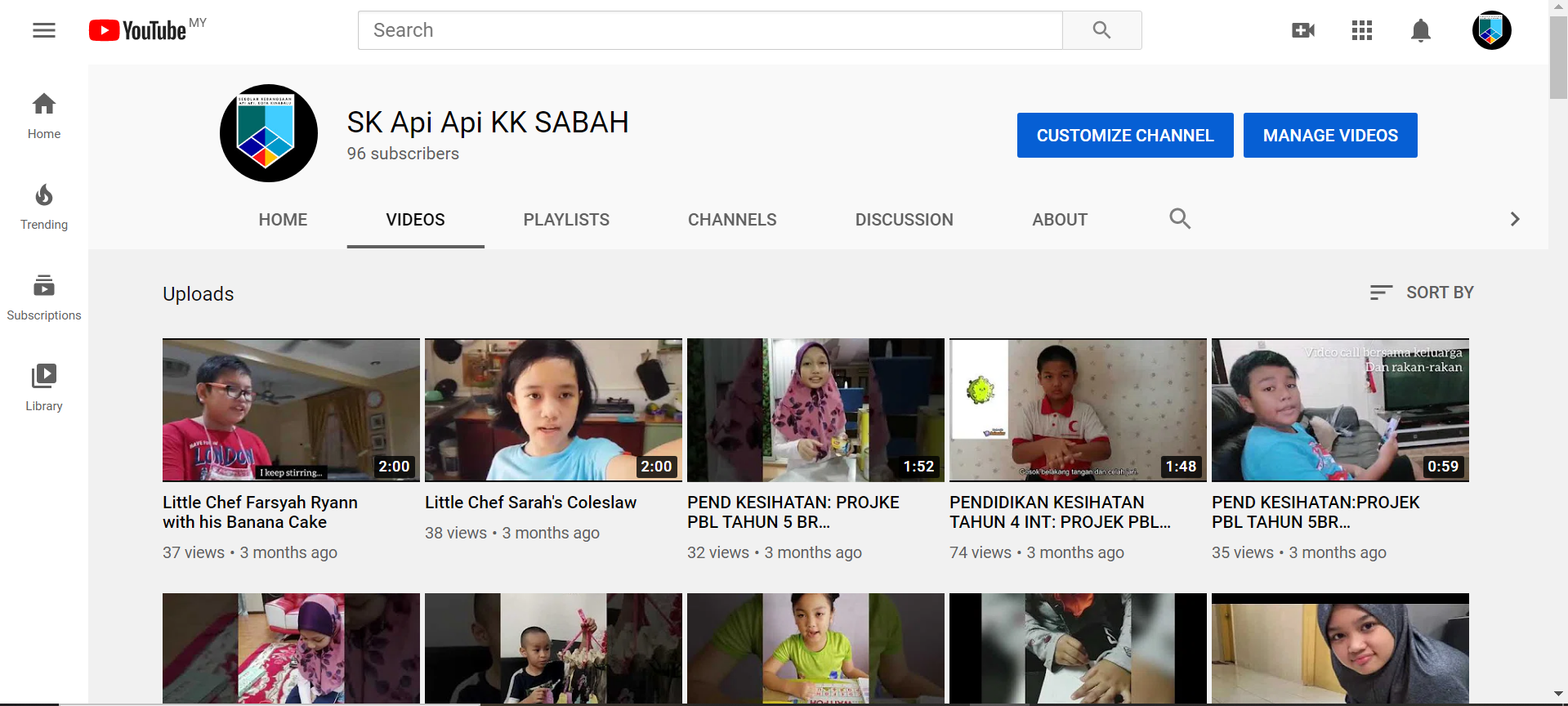Screen dimensions: 1568x706
Task: Open the notifications bell
Action: [x=1420, y=31]
